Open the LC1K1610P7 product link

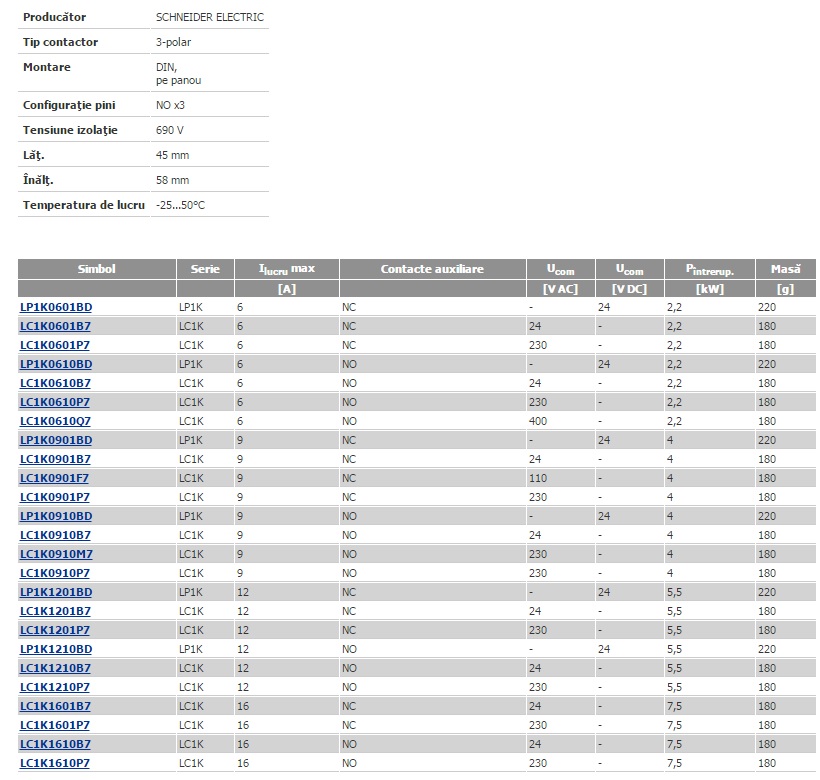coord(55,763)
